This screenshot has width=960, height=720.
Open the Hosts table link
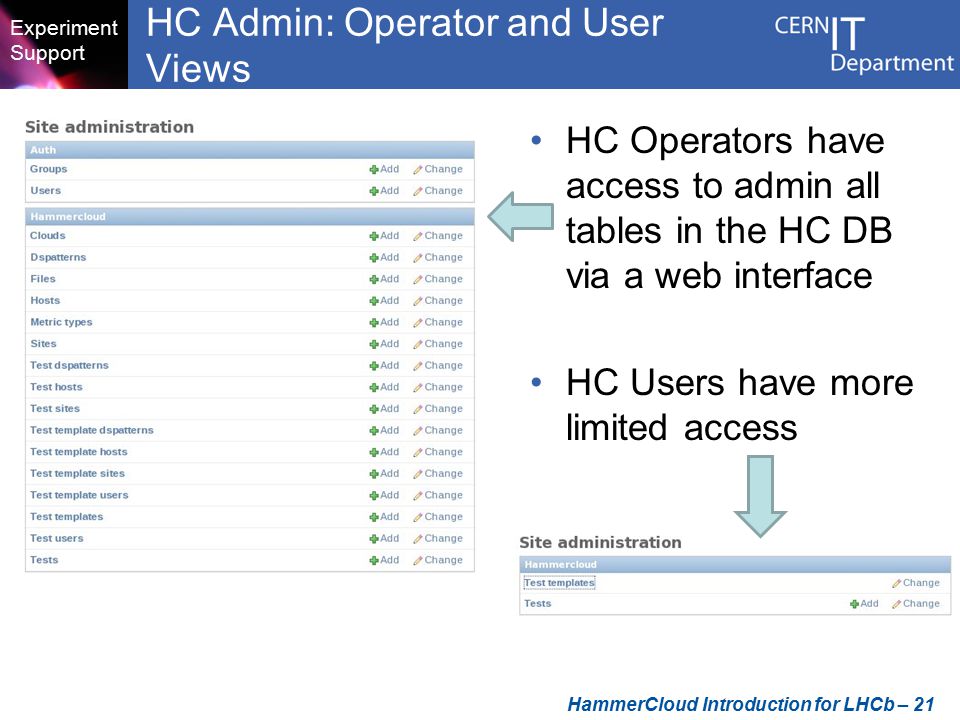[x=45, y=301]
